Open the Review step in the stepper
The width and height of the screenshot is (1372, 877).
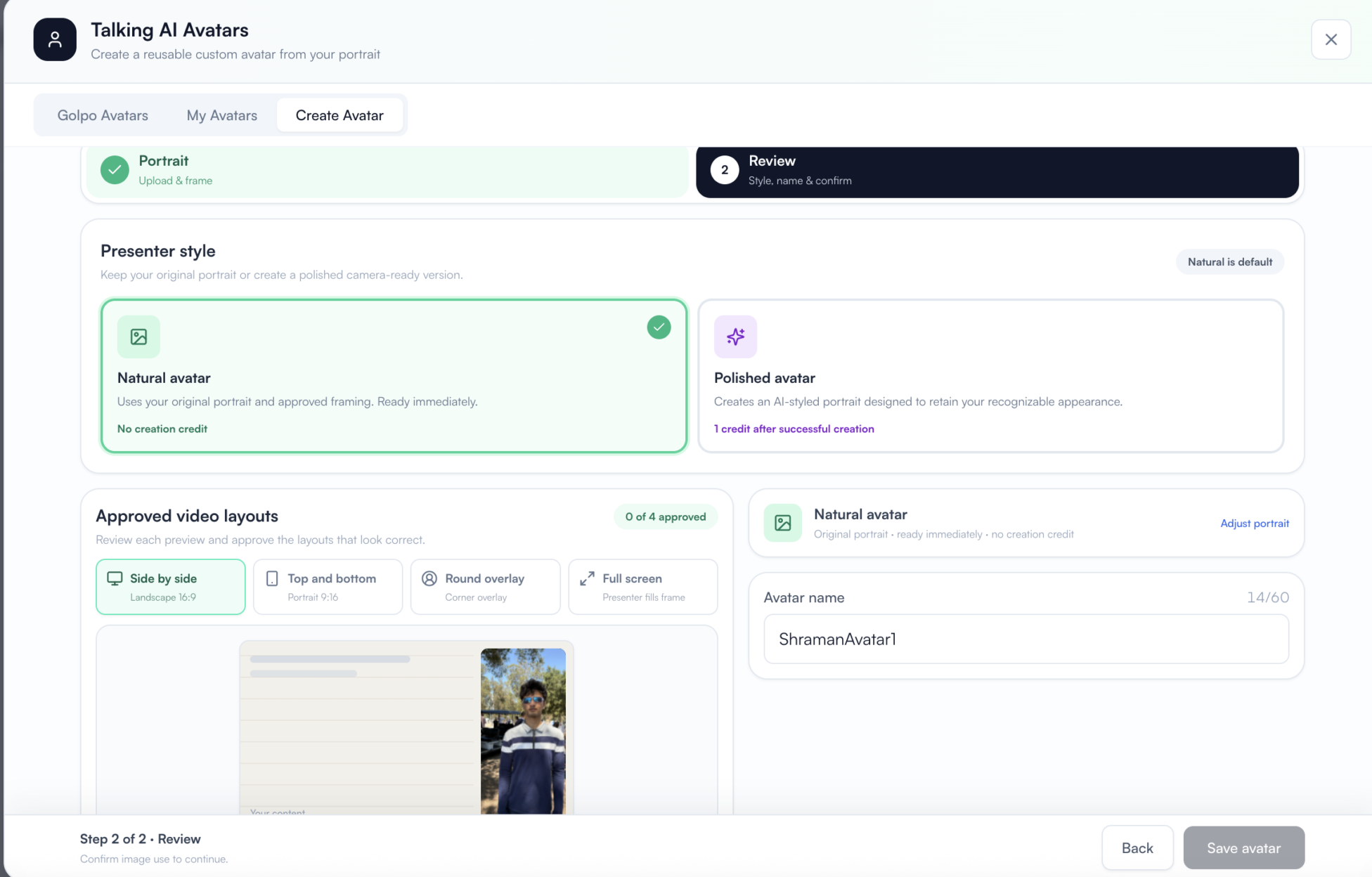[x=997, y=171]
